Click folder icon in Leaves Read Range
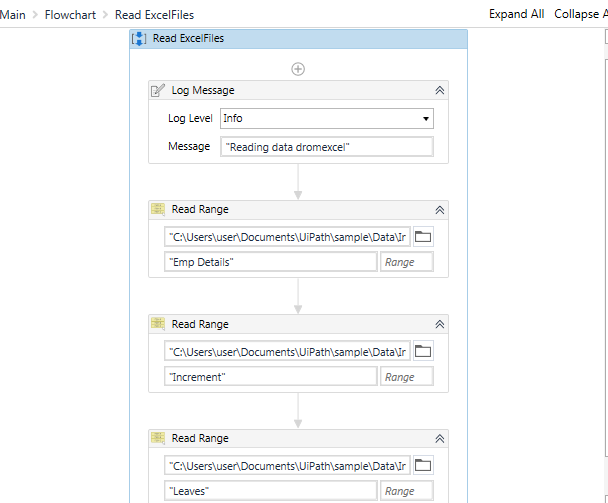 (x=423, y=465)
